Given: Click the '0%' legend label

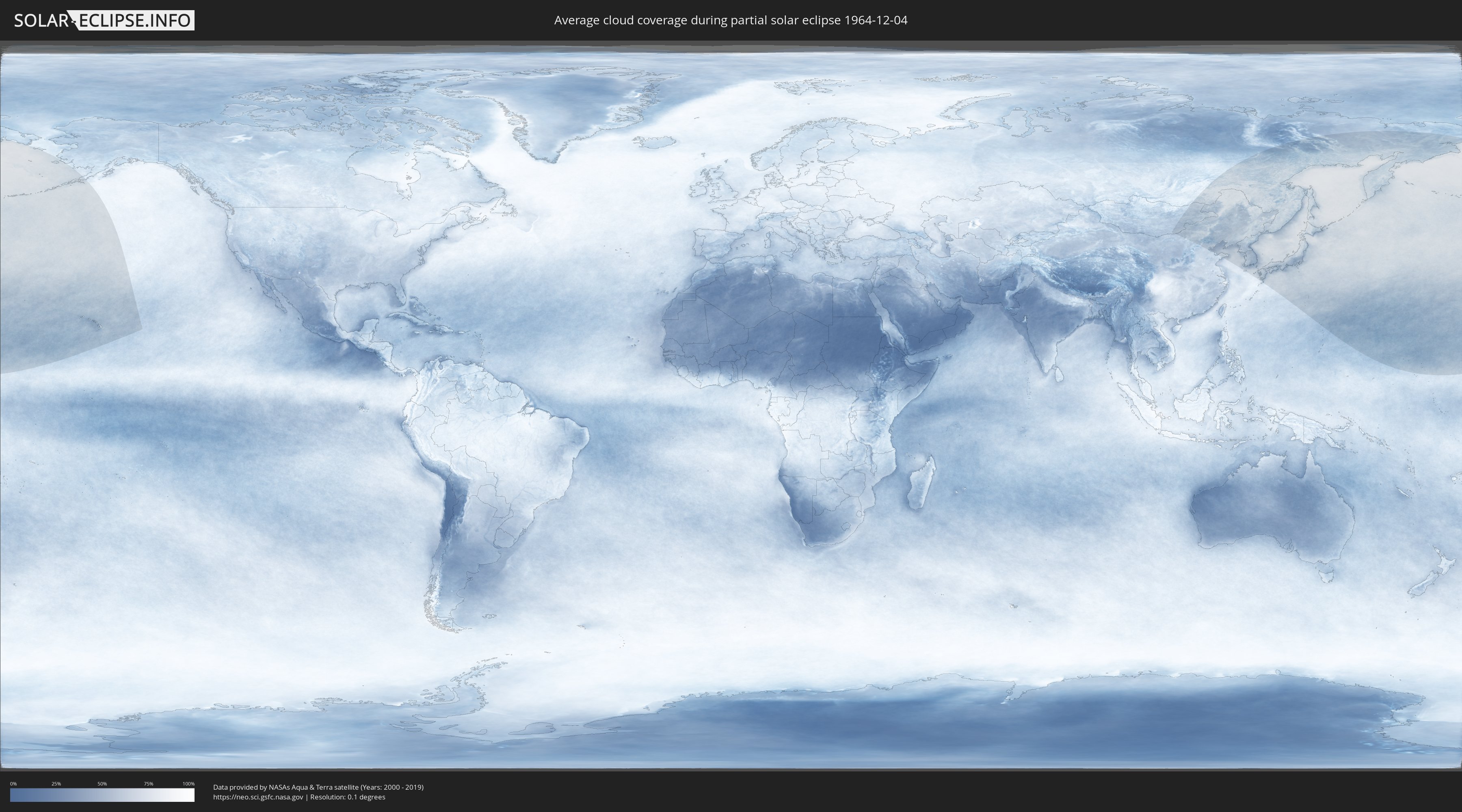Looking at the screenshot, I should 13,784.
